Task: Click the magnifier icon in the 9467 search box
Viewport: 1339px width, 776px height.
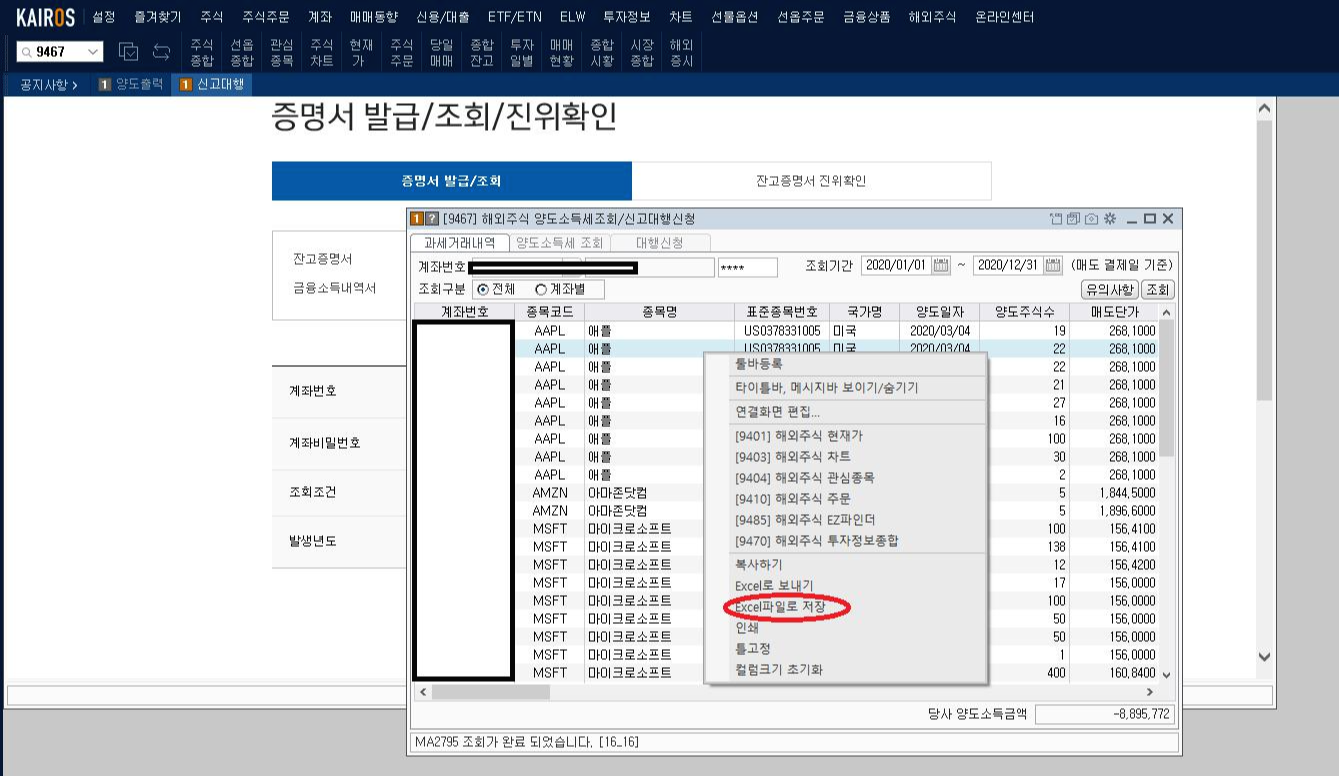Action: [x=25, y=52]
